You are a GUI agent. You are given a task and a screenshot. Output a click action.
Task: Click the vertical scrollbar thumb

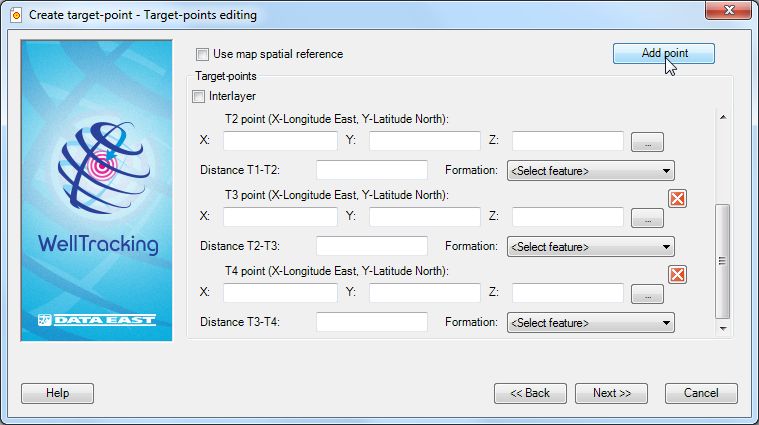722,261
